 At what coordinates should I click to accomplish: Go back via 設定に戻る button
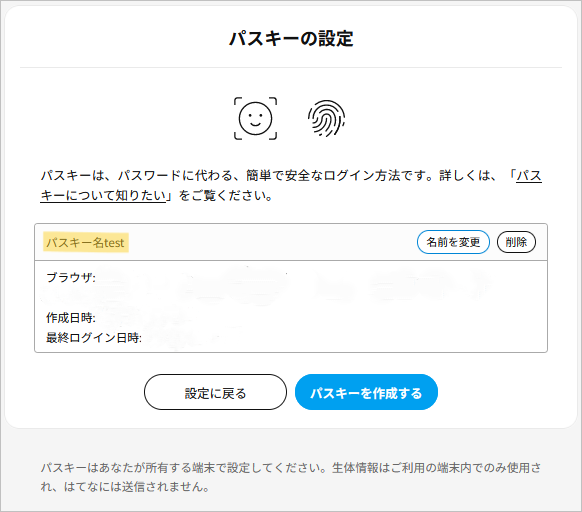(x=215, y=392)
